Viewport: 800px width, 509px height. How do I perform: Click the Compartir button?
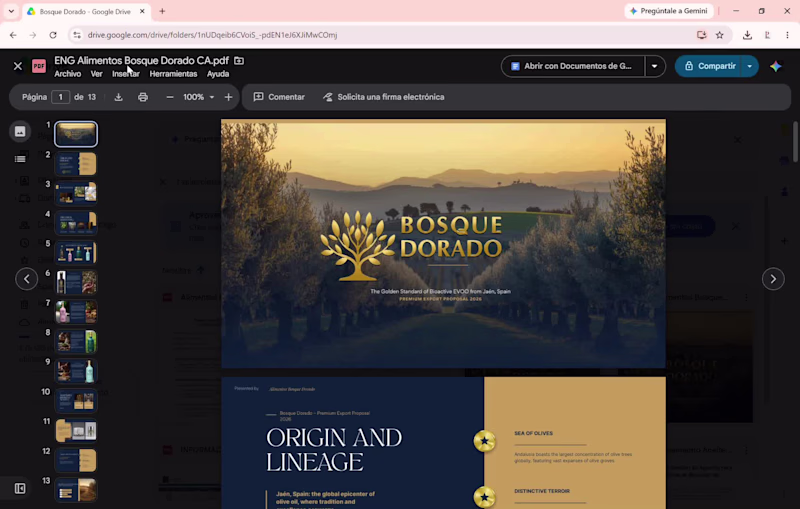point(710,66)
